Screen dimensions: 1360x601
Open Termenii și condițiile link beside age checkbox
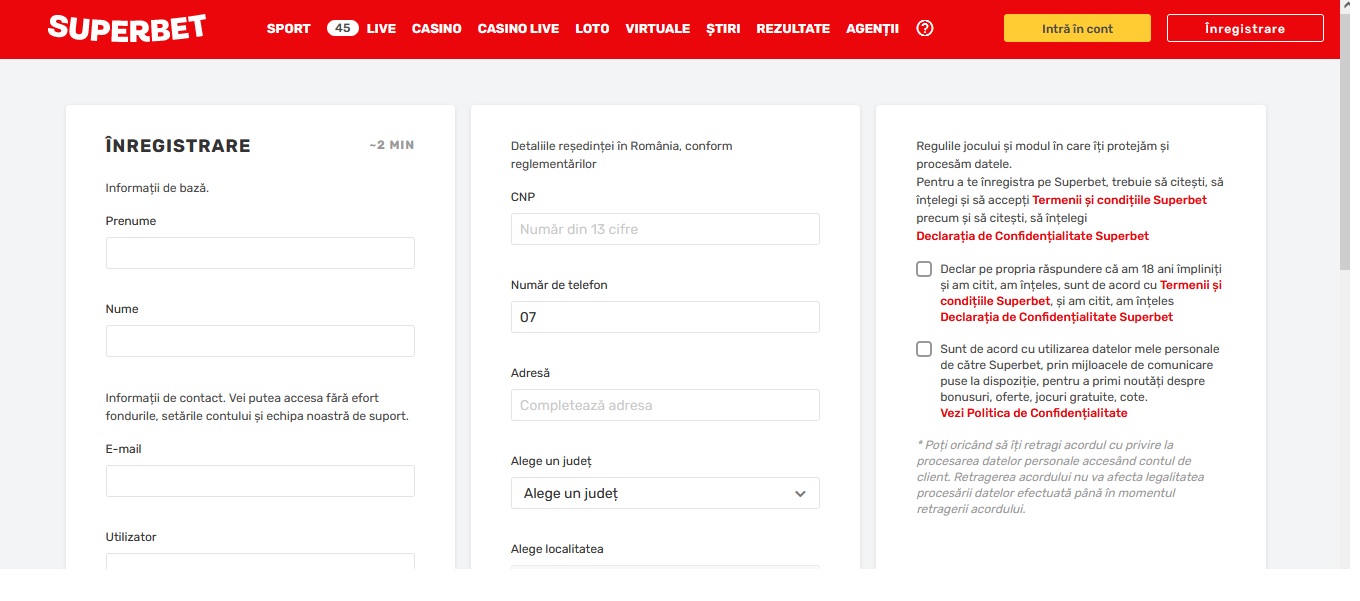[x=1081, y=293]
